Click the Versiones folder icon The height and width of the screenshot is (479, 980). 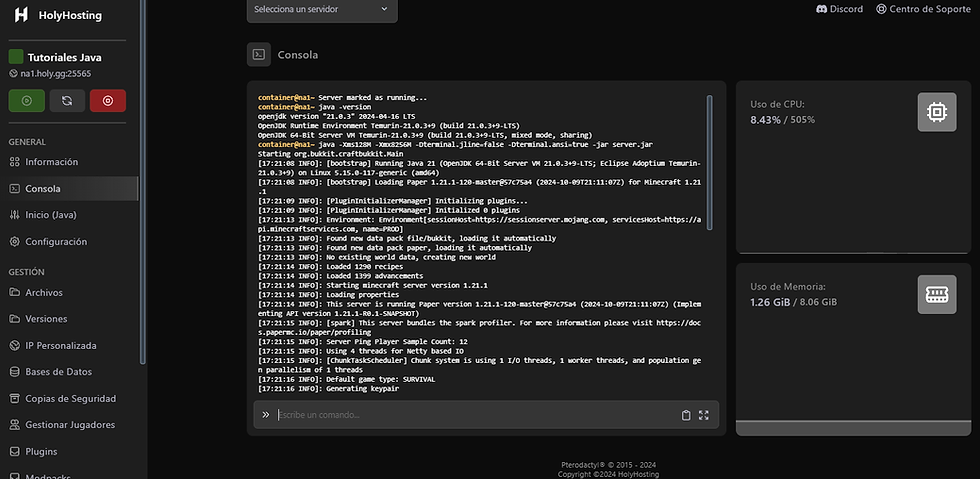14,319
